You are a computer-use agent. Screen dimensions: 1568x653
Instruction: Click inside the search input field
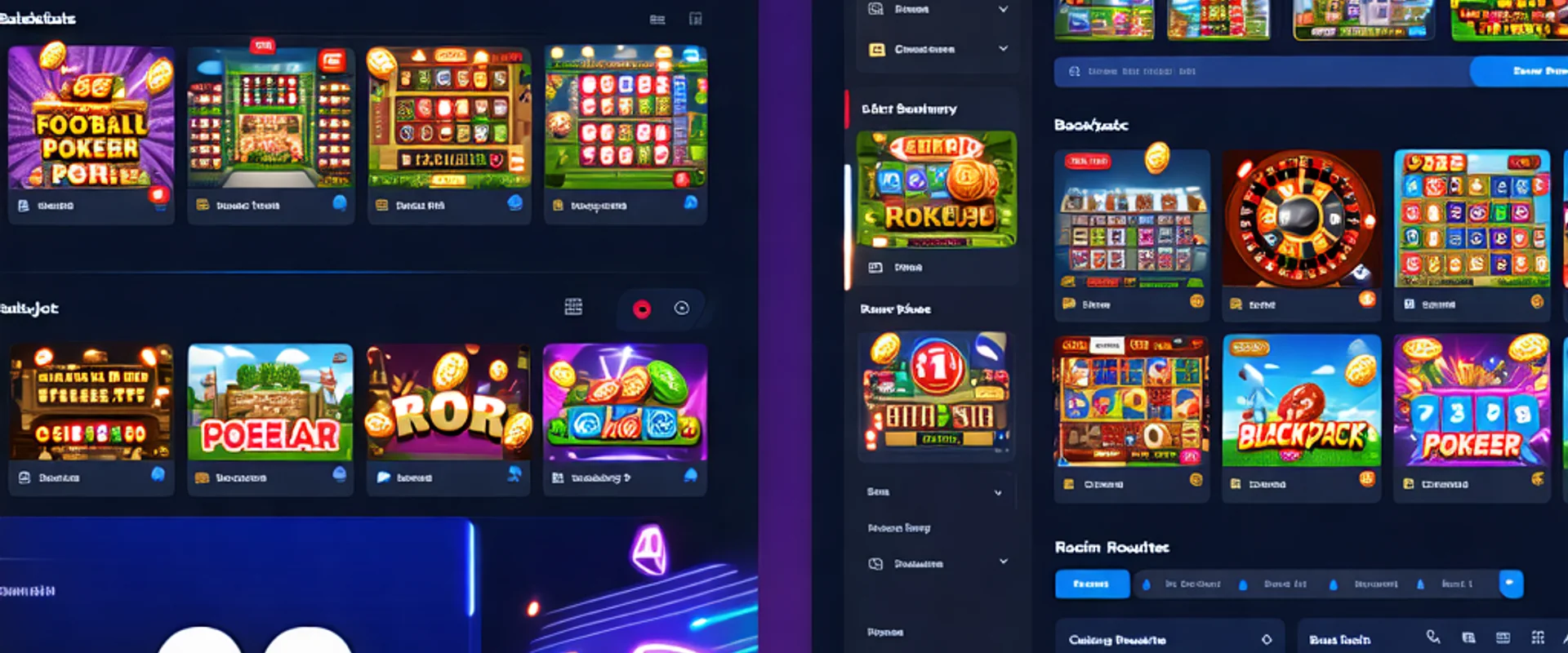pyautogui.click(x=1262, y=72)
